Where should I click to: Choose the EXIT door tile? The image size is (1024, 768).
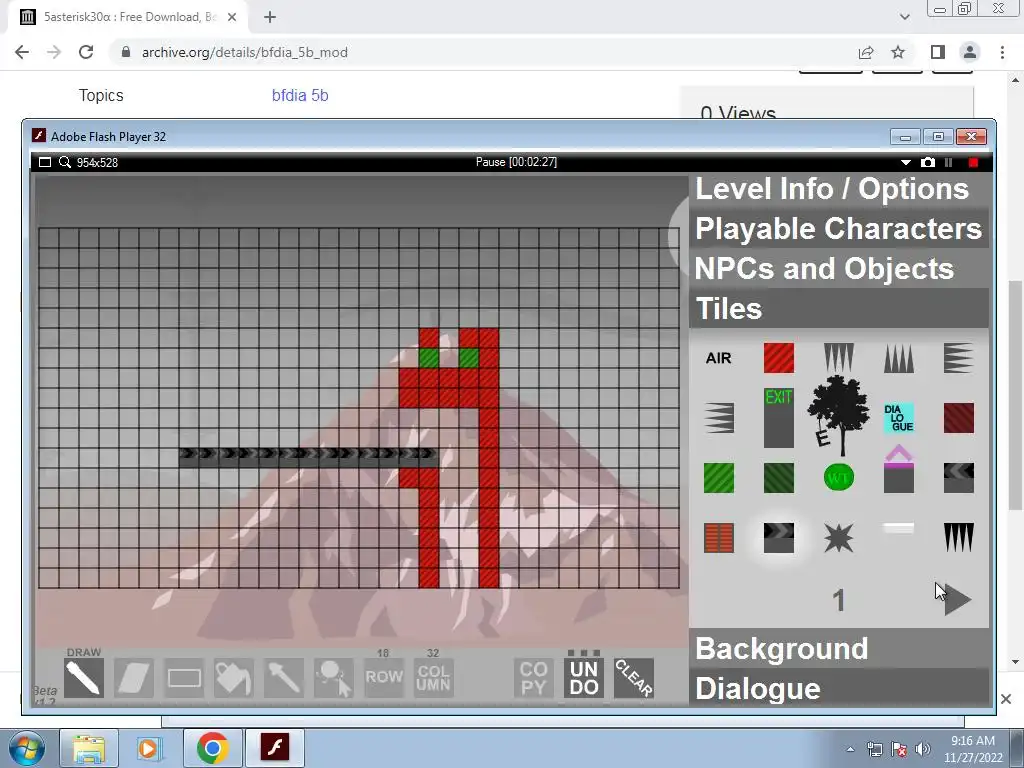click(x=778, y=418)
